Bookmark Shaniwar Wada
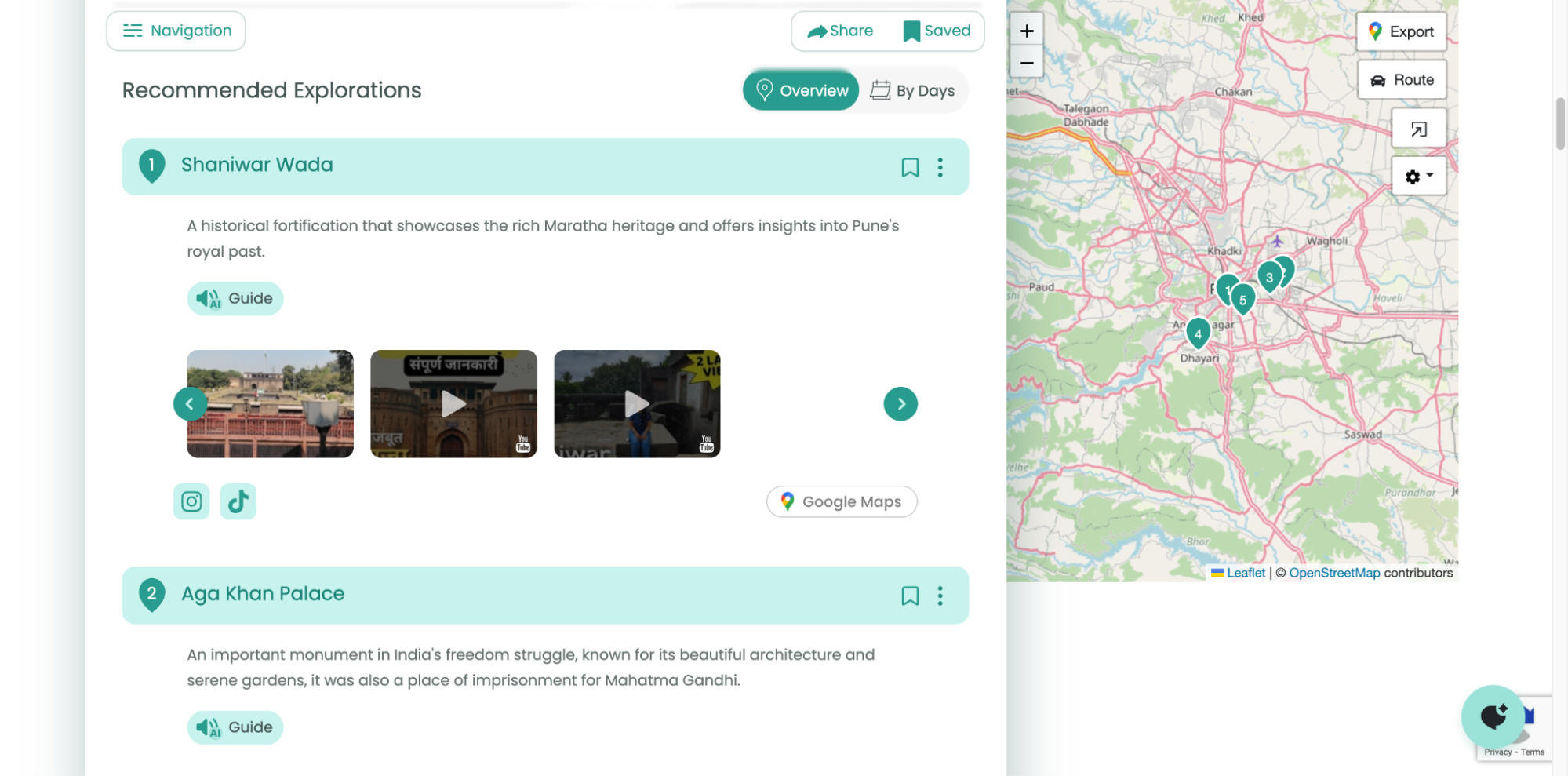 tap(910, 167)
